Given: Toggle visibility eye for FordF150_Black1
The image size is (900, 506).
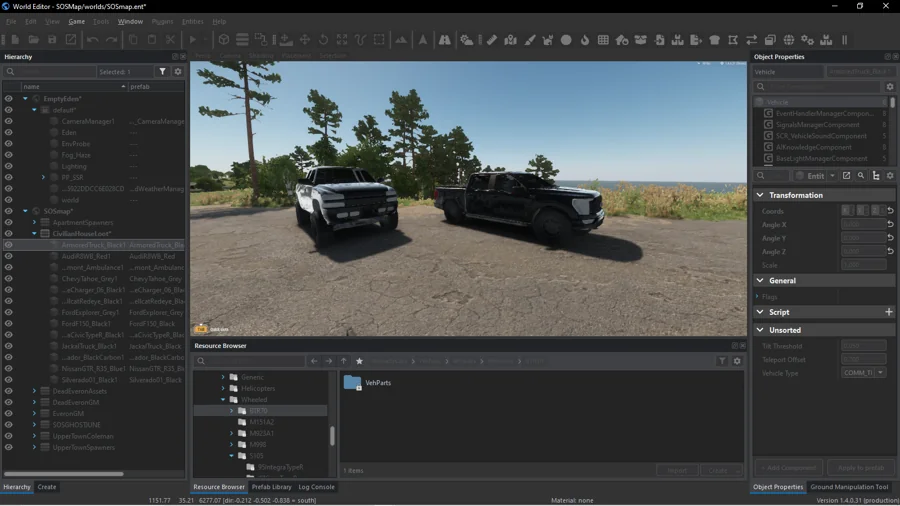Looking at the screenshot, I should [9, 324].
